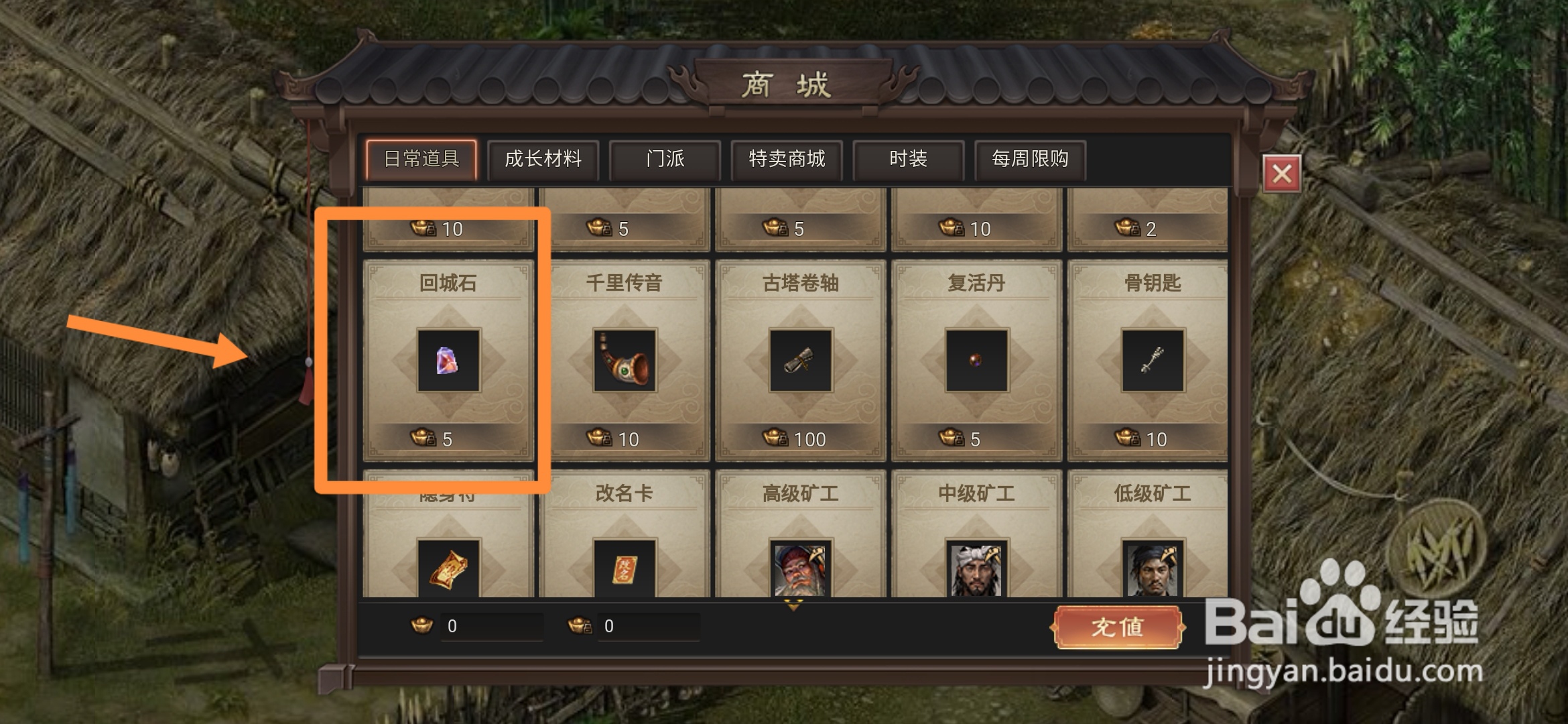Expand list with the yellow down arrow
The image size is (1568, 724).
794,605
